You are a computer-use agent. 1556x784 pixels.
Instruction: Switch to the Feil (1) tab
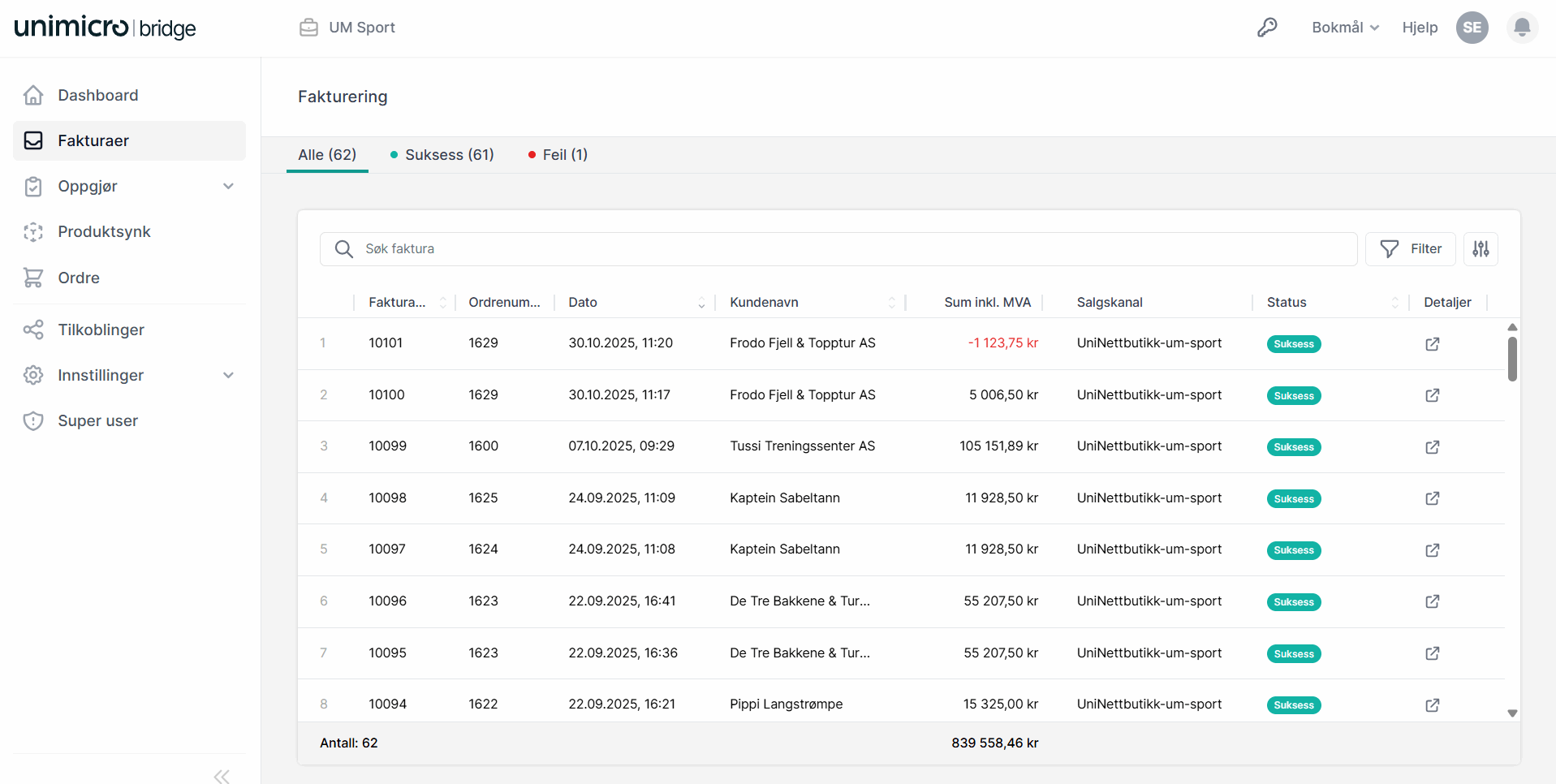pos(558,155)
